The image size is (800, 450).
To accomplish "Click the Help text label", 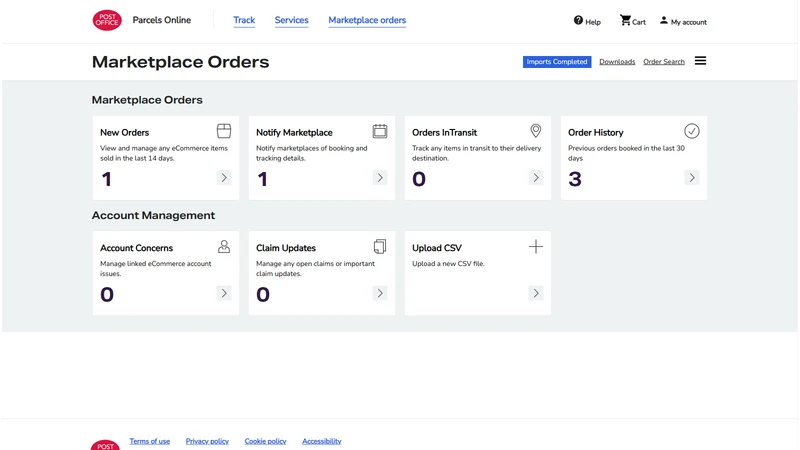I will pos(593,22).
